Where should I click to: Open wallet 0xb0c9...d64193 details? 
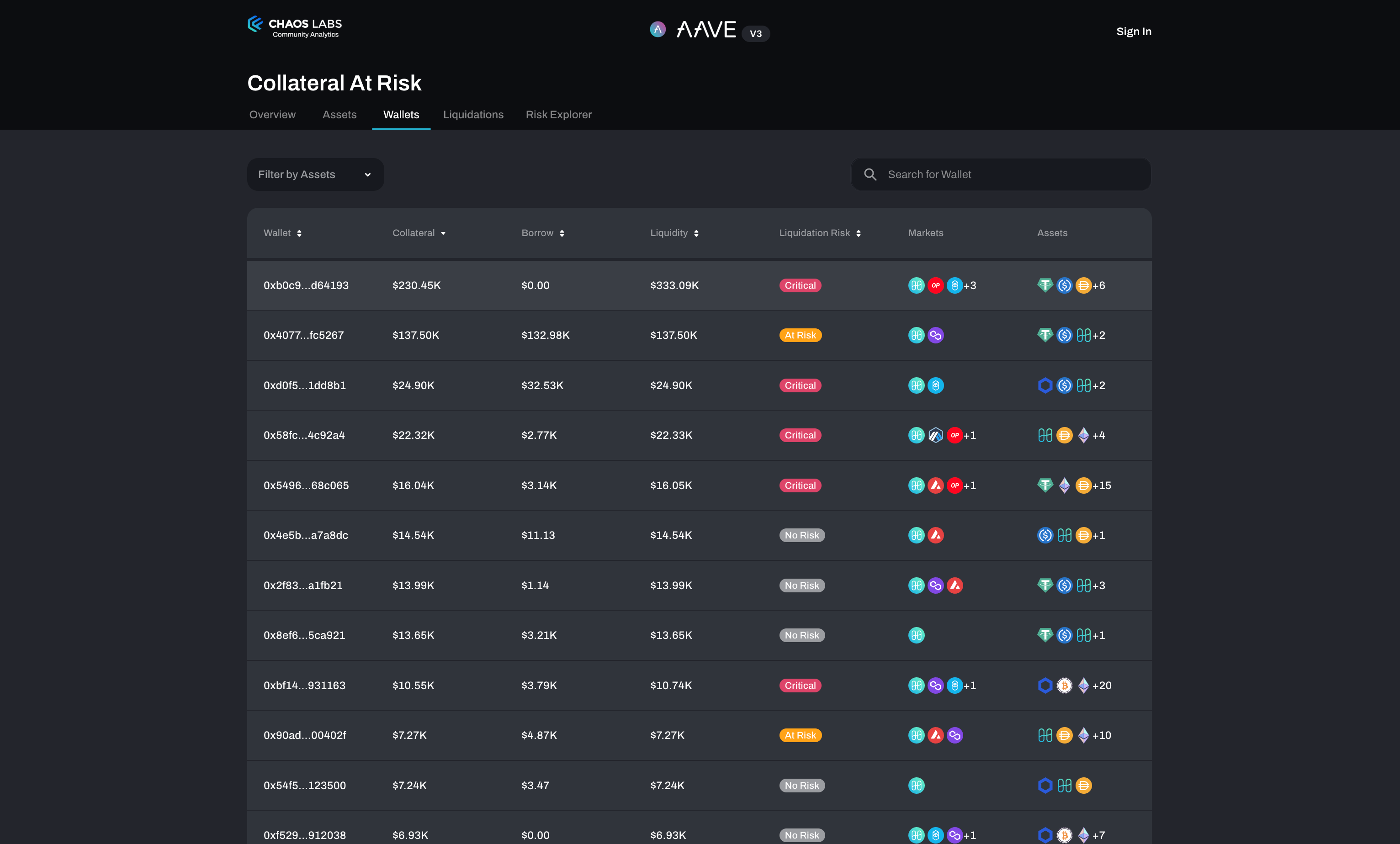306,285
